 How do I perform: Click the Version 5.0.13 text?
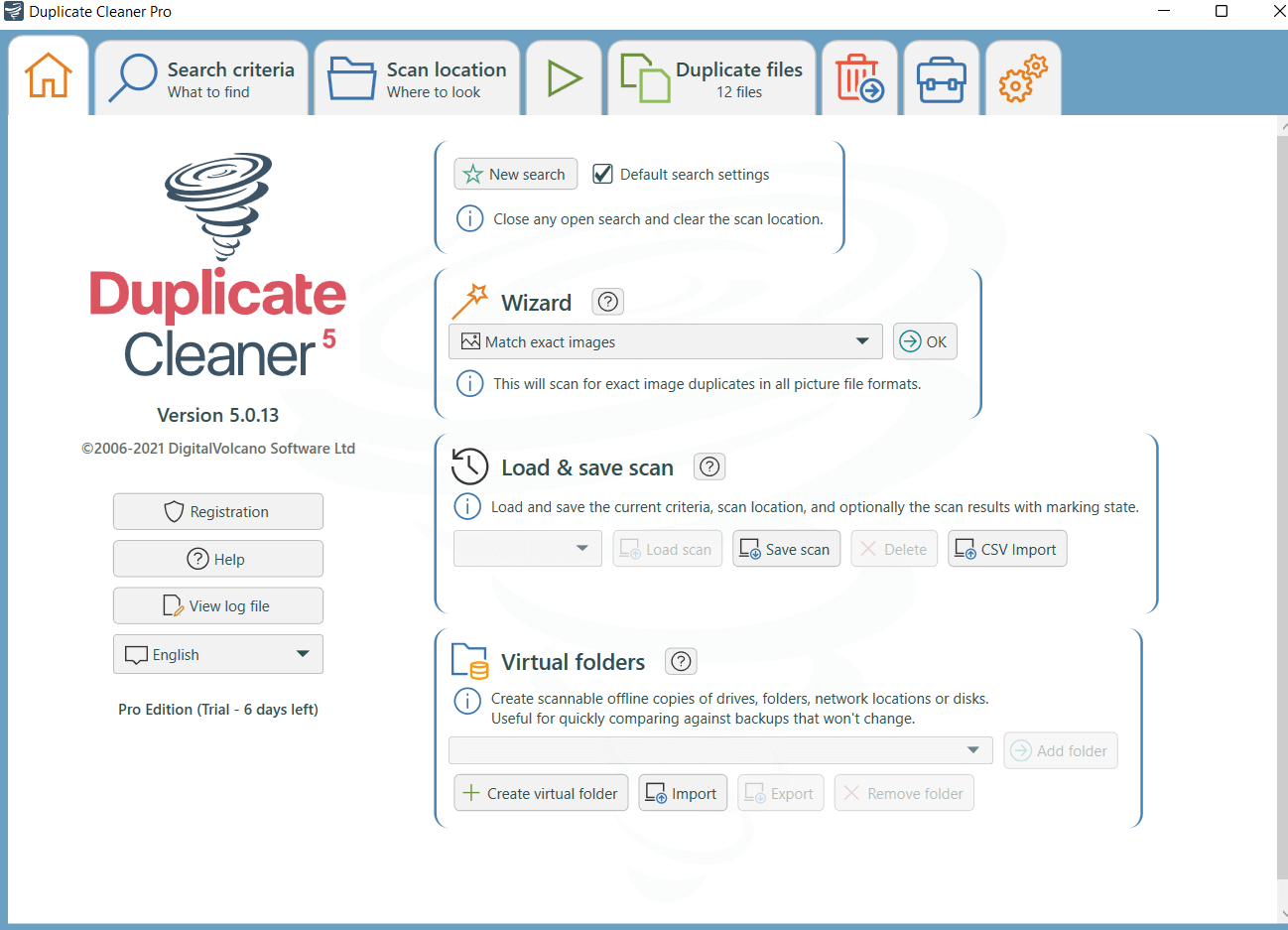point(218,415)
